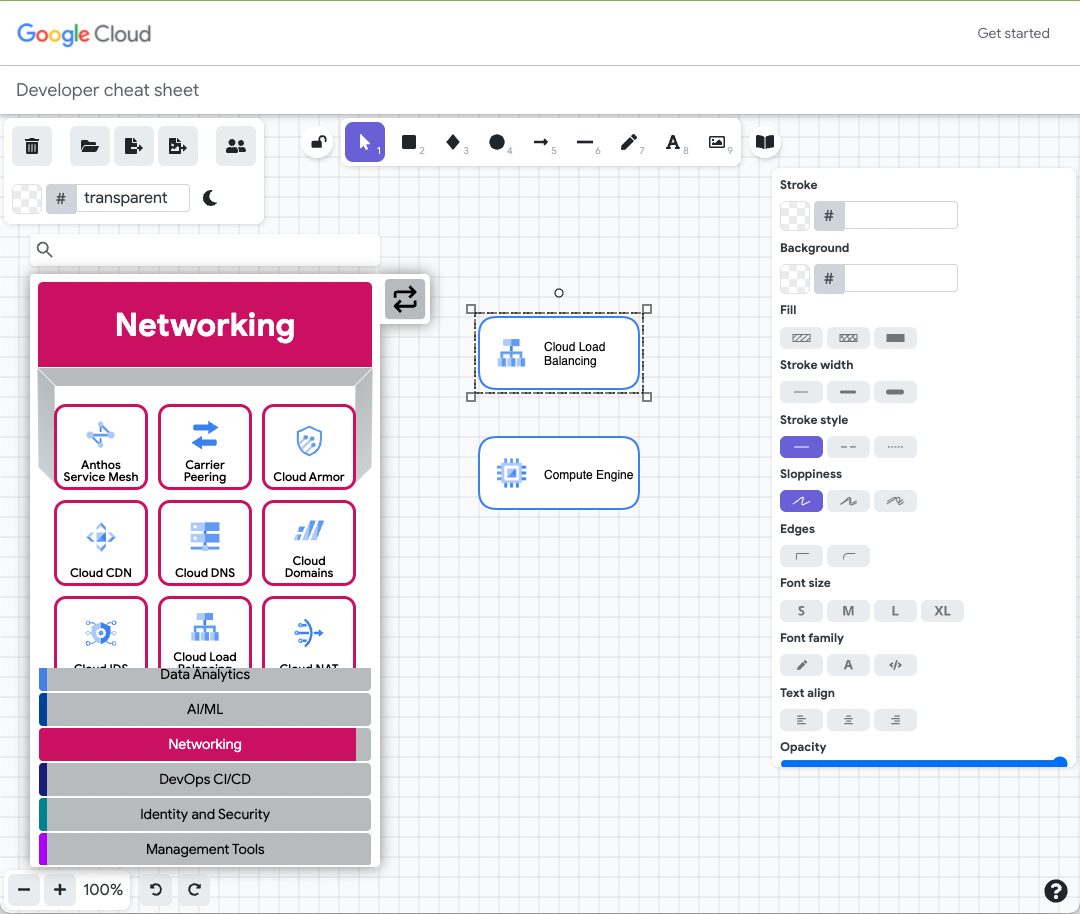Toggle the tool lock icon

[318, 143]
